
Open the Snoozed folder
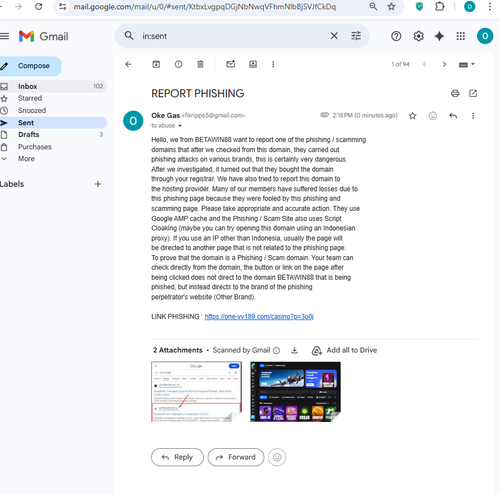point(53,110)
